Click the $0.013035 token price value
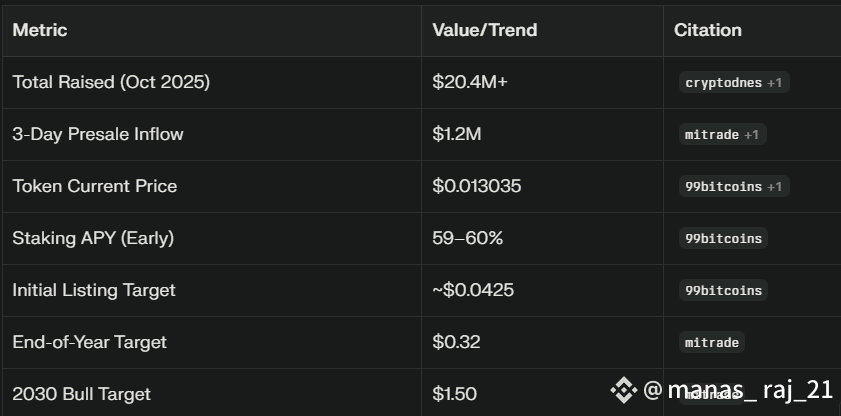841x416 pixels. tap(477, 186)
